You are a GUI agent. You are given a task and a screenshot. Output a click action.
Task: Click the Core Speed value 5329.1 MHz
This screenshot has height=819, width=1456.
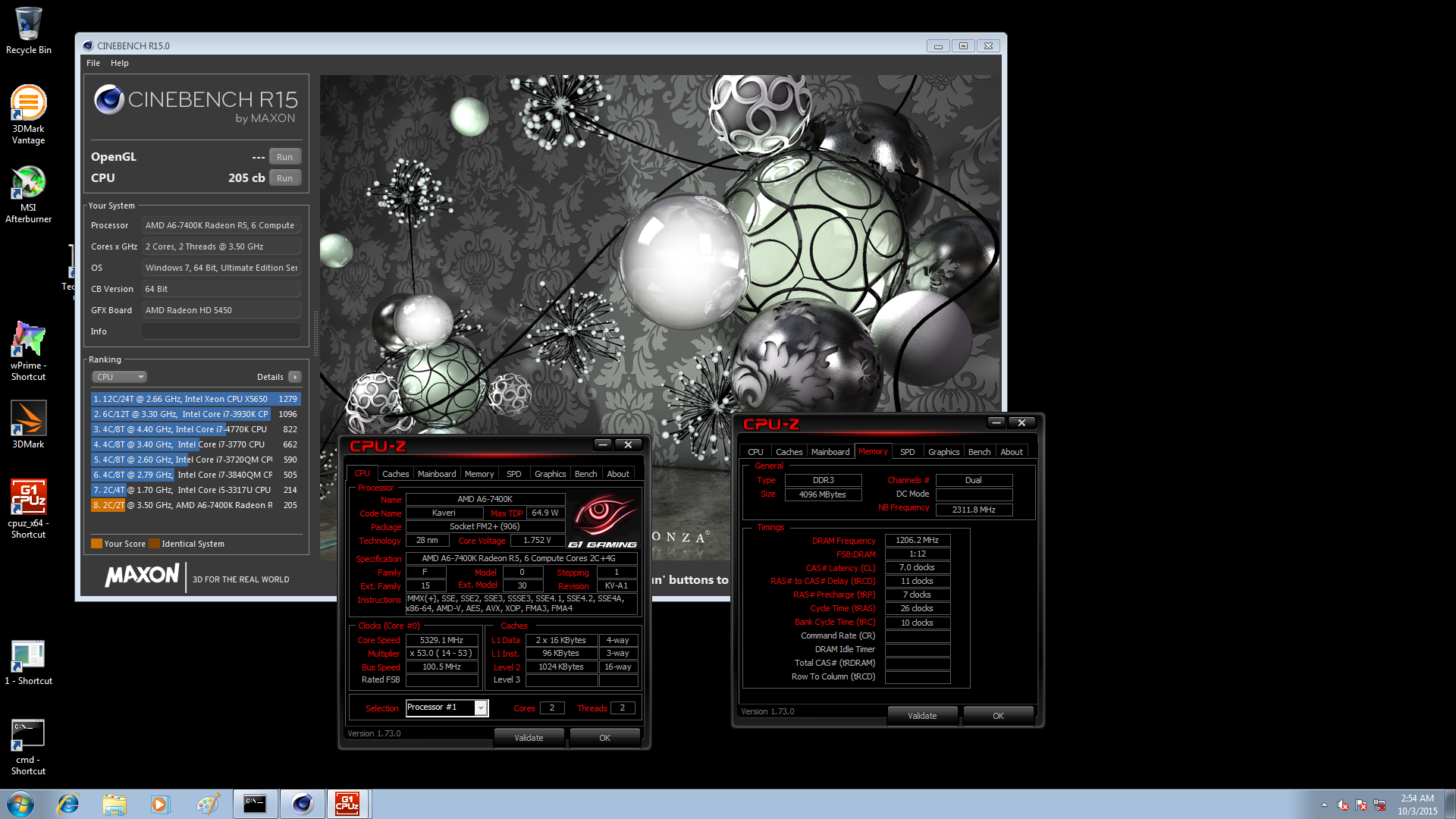(x=441, y=640)
